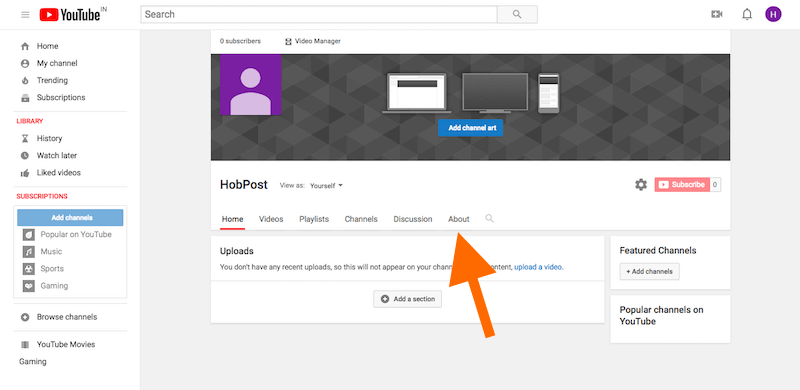This screenshot has width=800, height=390.
Task: Click Add a section button
Action: click(408, 299)
